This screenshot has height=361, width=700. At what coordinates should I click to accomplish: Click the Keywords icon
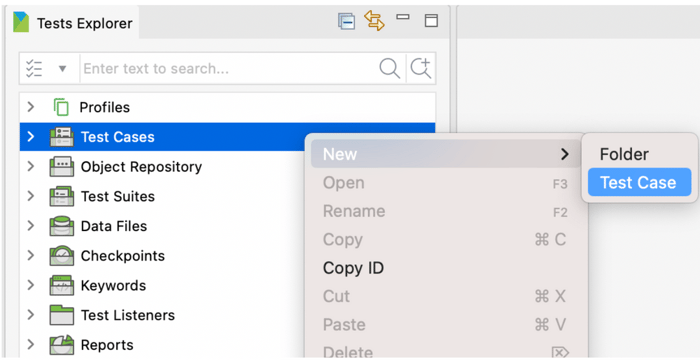tap(62, 286)
